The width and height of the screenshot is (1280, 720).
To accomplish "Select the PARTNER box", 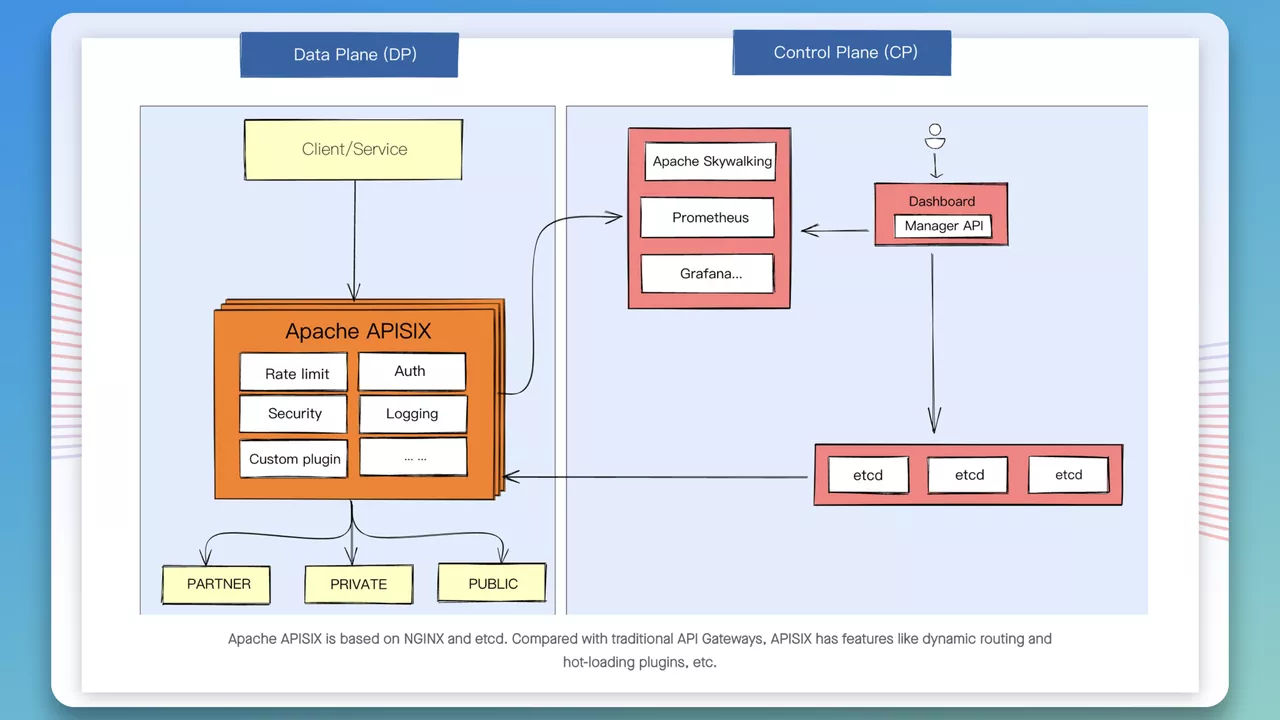I will coord(217,584).
